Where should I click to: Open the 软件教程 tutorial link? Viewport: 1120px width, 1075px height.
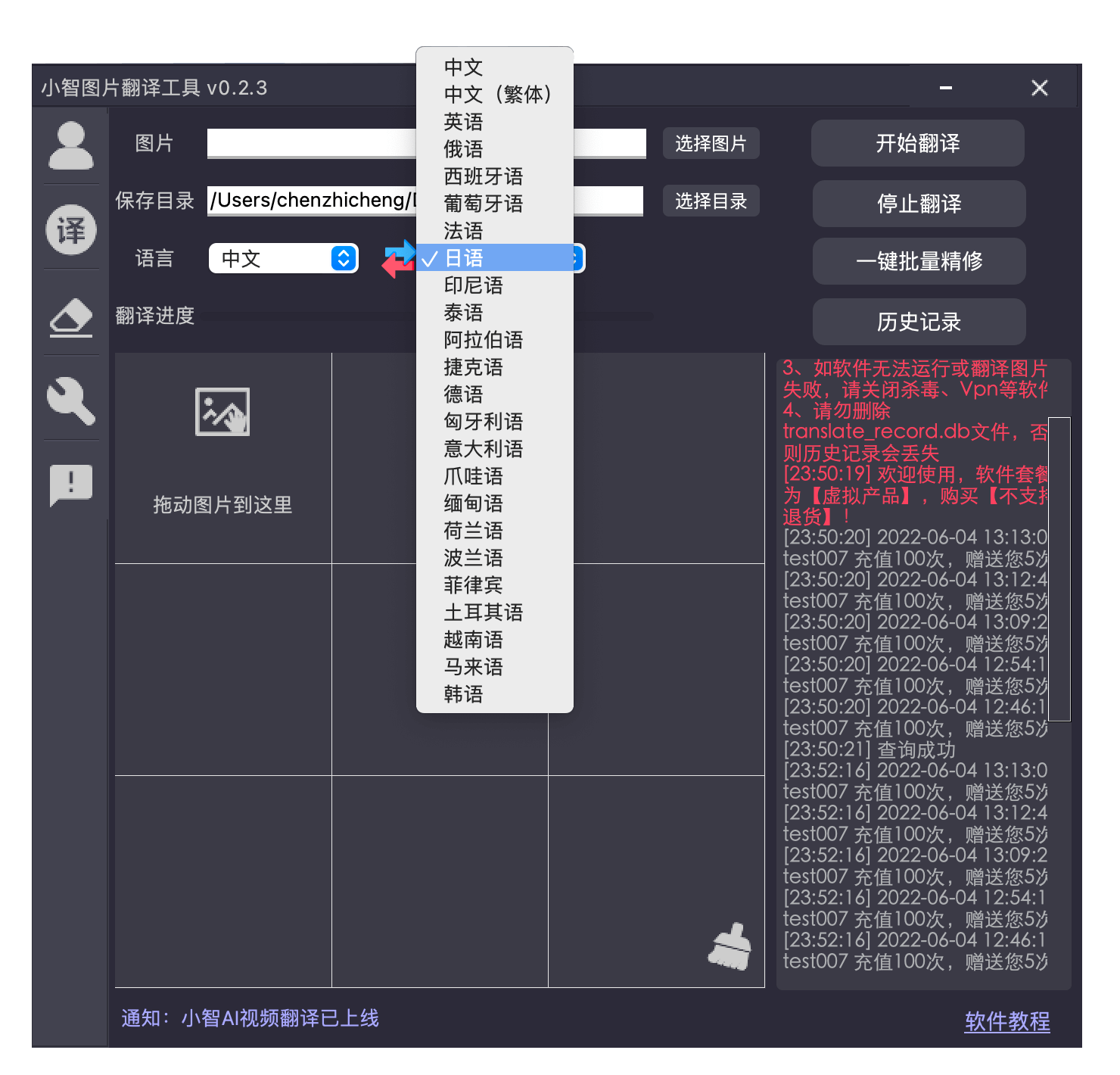point(1007,1021)
